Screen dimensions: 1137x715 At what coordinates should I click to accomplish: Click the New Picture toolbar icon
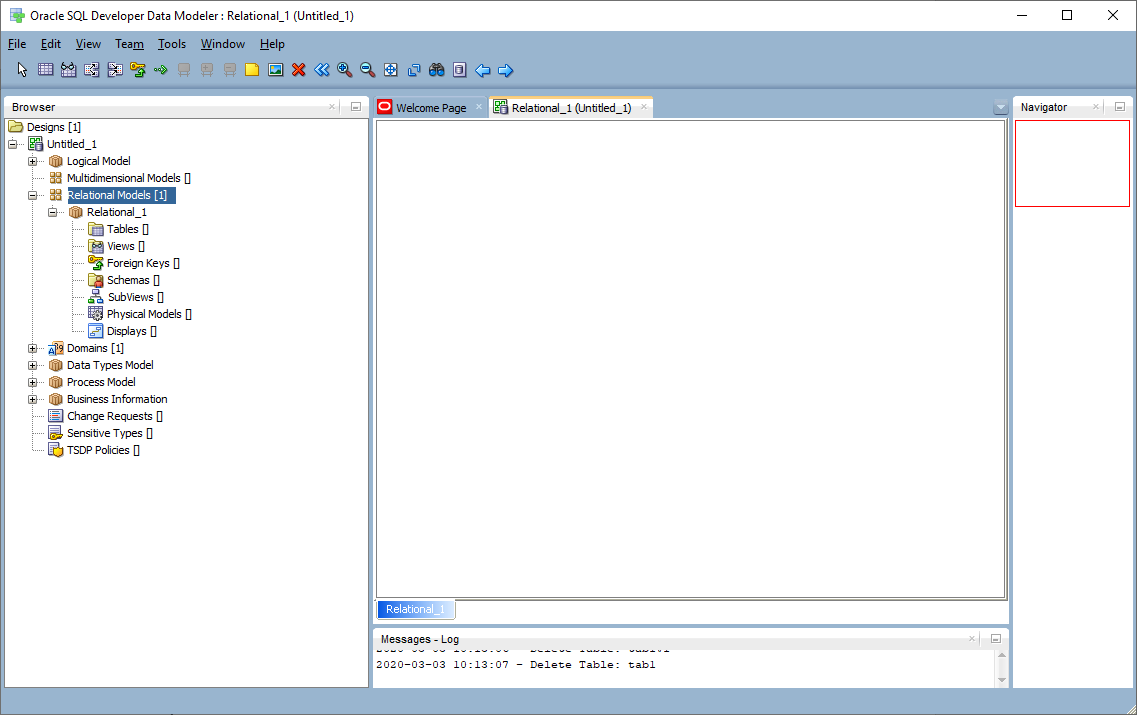coord(276,70)
